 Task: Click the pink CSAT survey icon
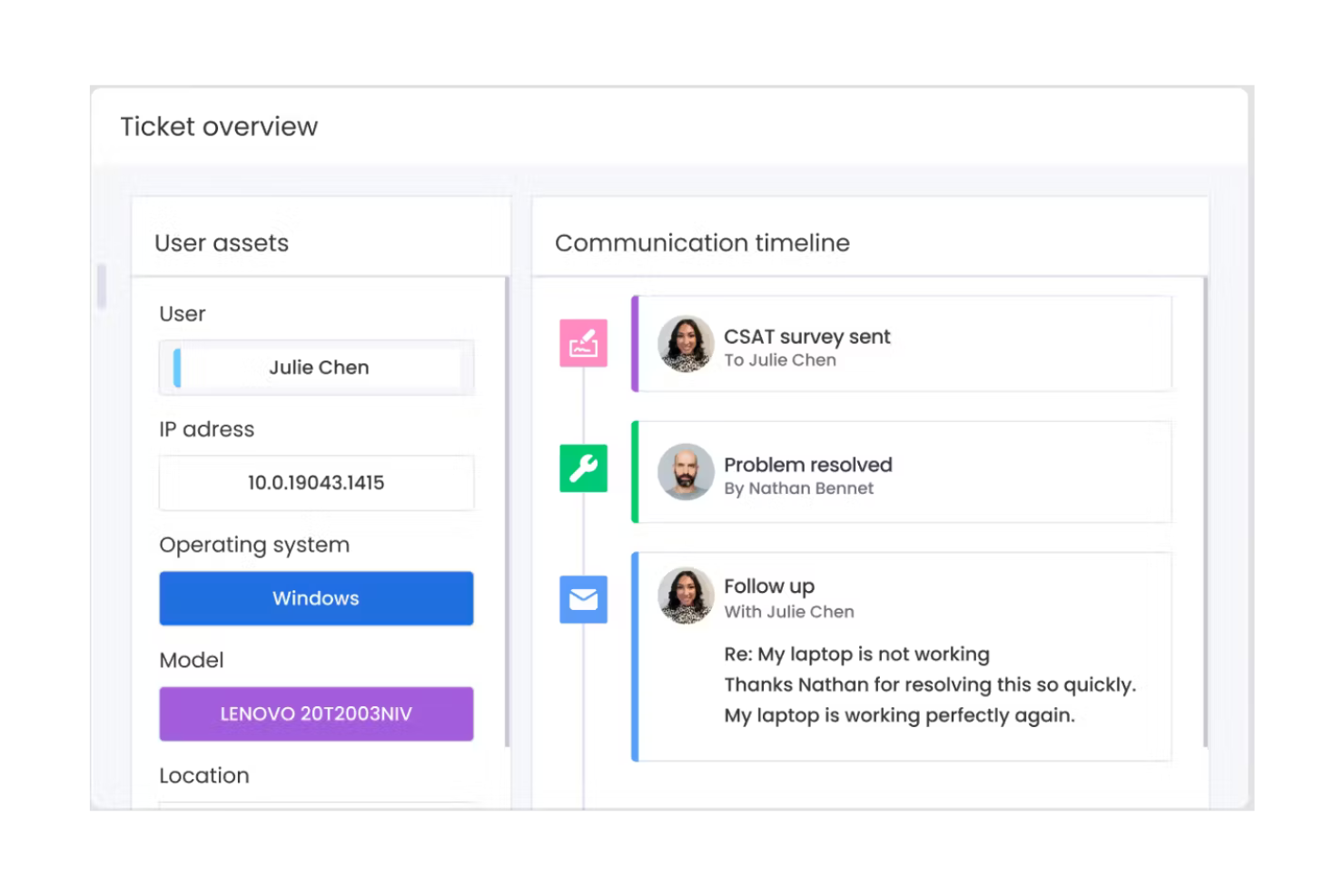pyautogui.click(x=583, y=343)
